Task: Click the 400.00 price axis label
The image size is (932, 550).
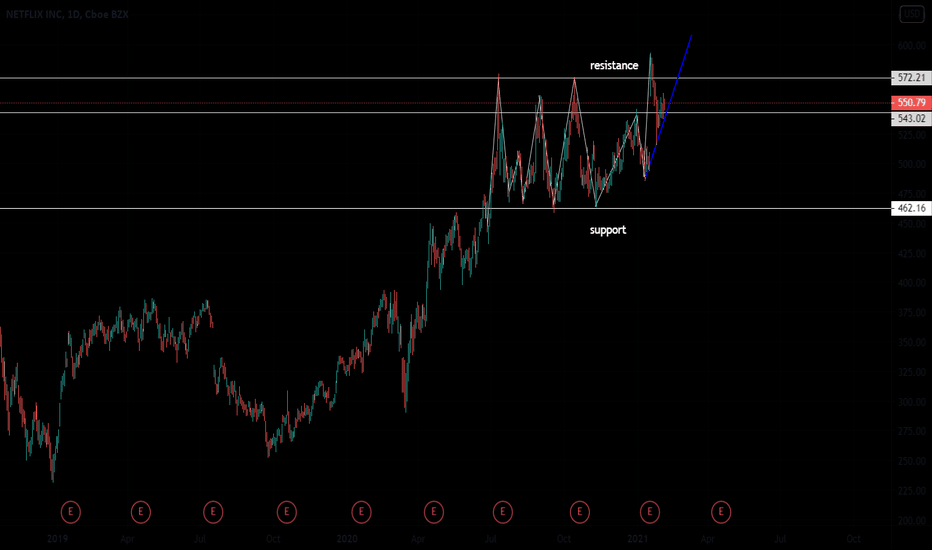Action: [x=911, y=283]
